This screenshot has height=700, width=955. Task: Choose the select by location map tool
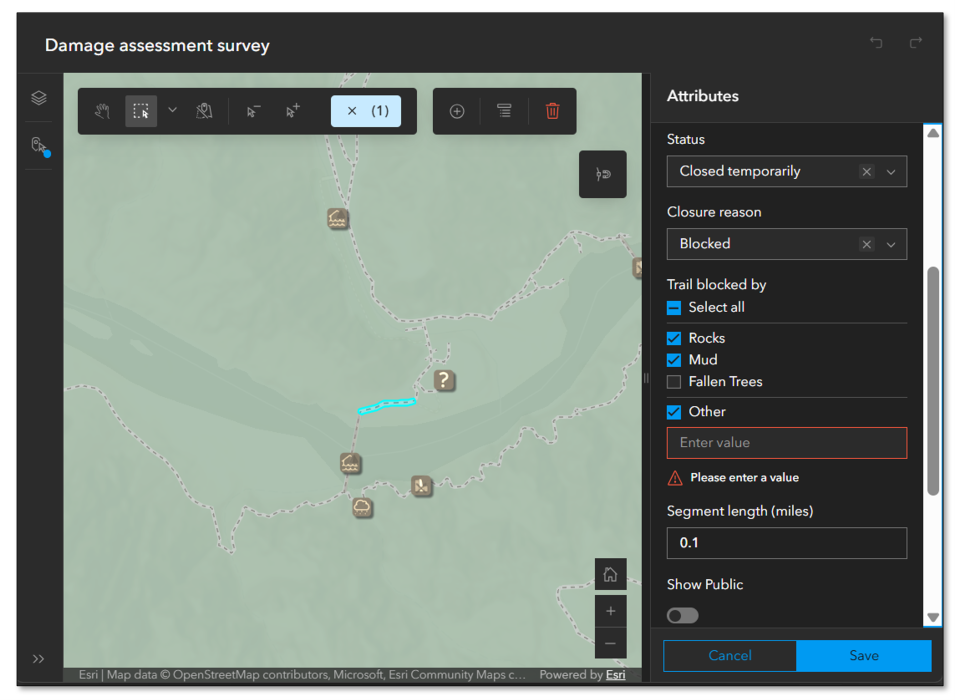click(x=204, y=111)
